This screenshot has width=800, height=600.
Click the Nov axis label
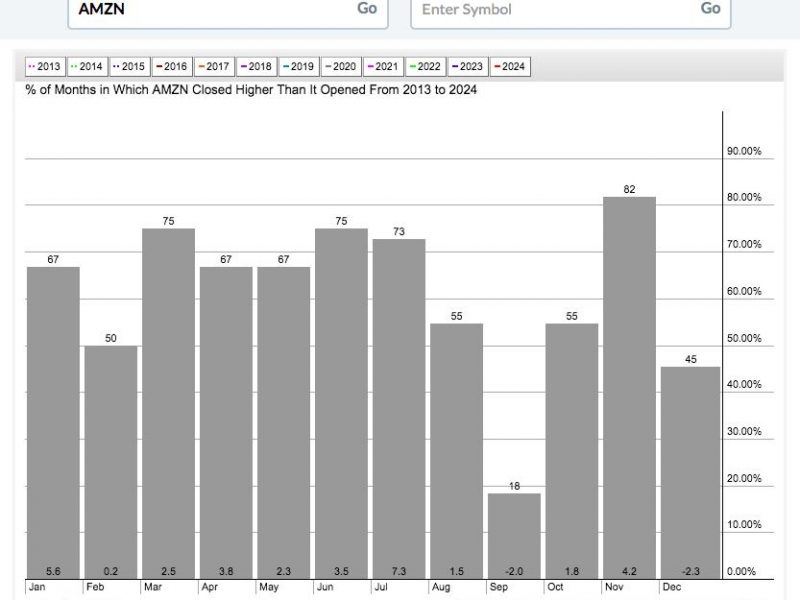click(x=614, y=587)
